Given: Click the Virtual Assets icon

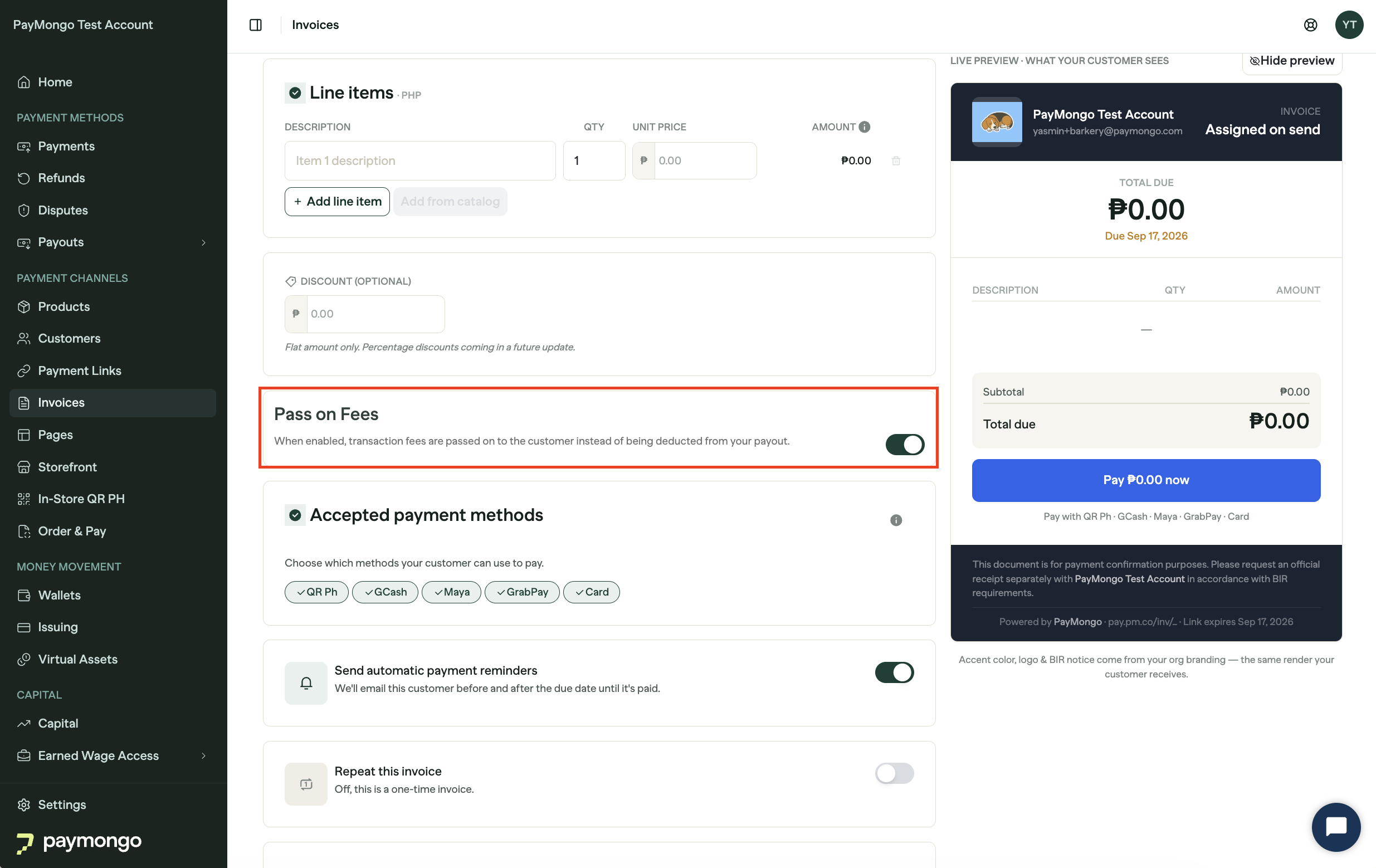Looking at the screenshot, I should (23, 660).
